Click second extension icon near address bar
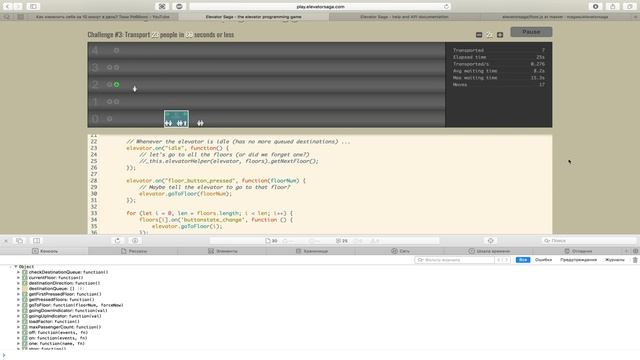 coord(179,7)
